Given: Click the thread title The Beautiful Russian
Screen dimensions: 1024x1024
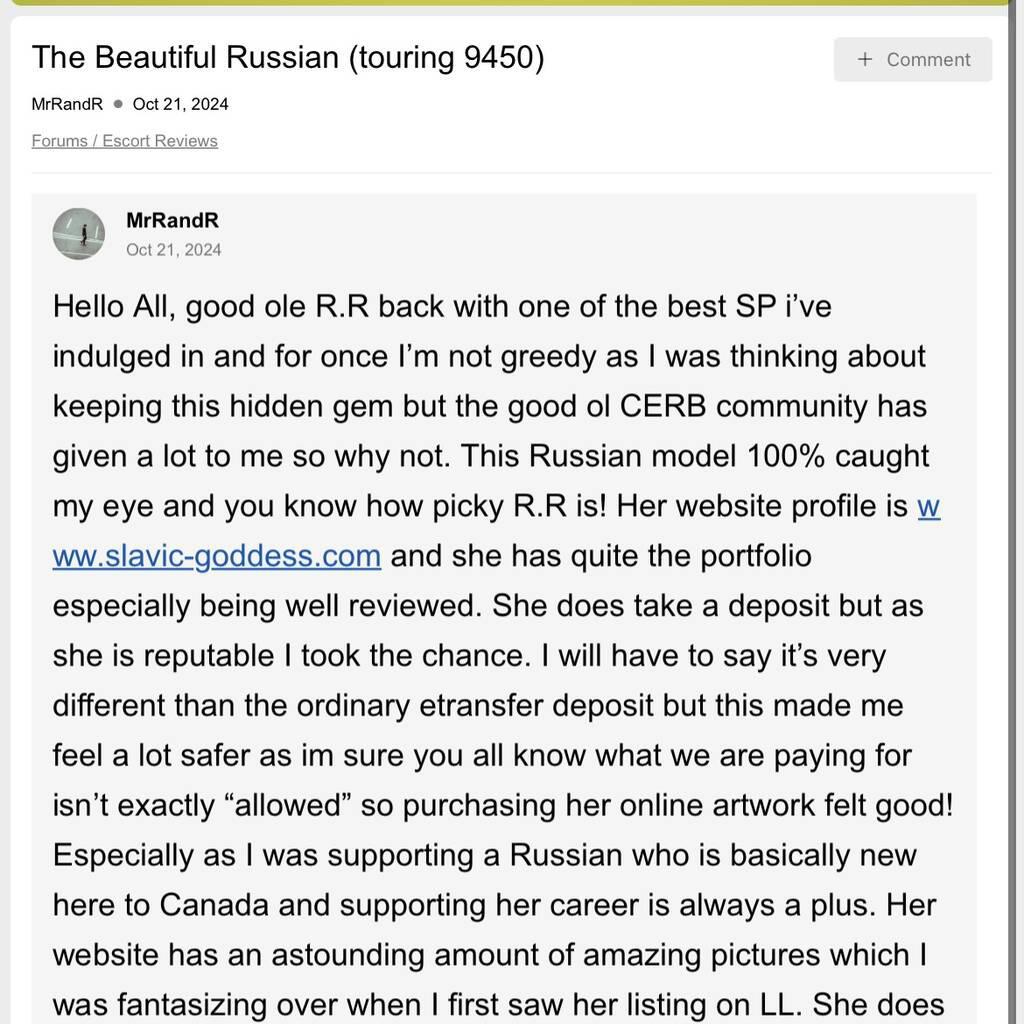Looking at the screenshot, I should pyautogui.click(x=288, y=58).
